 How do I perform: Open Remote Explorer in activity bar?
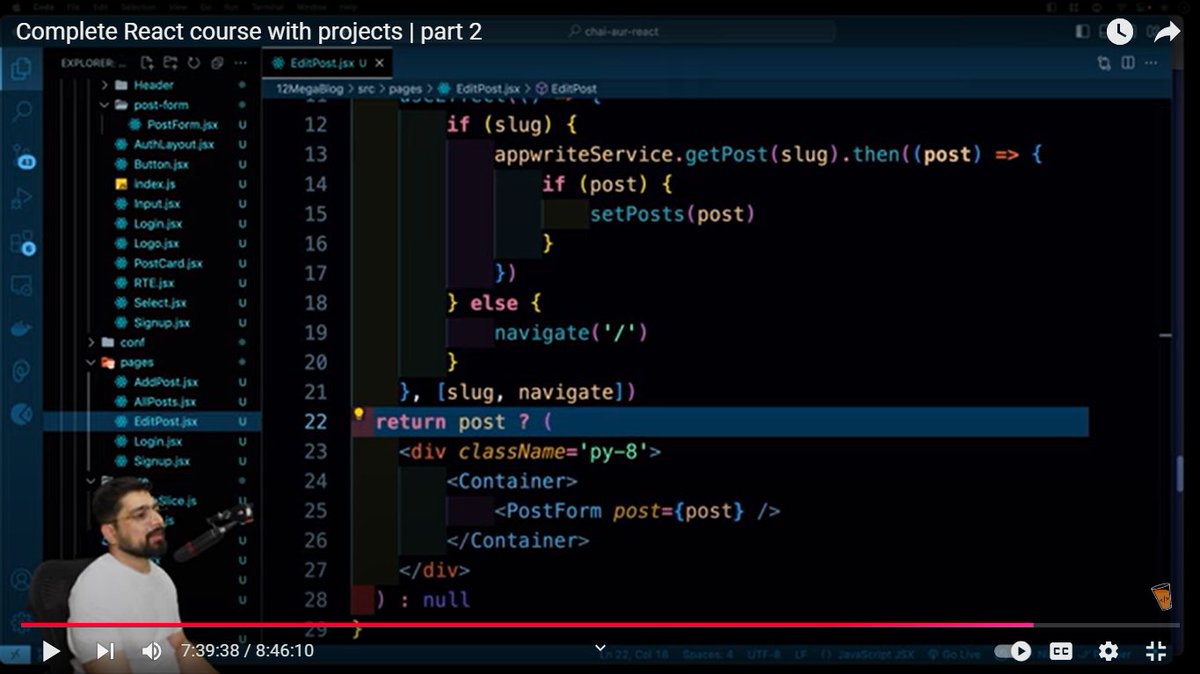(x=20, y=287)
